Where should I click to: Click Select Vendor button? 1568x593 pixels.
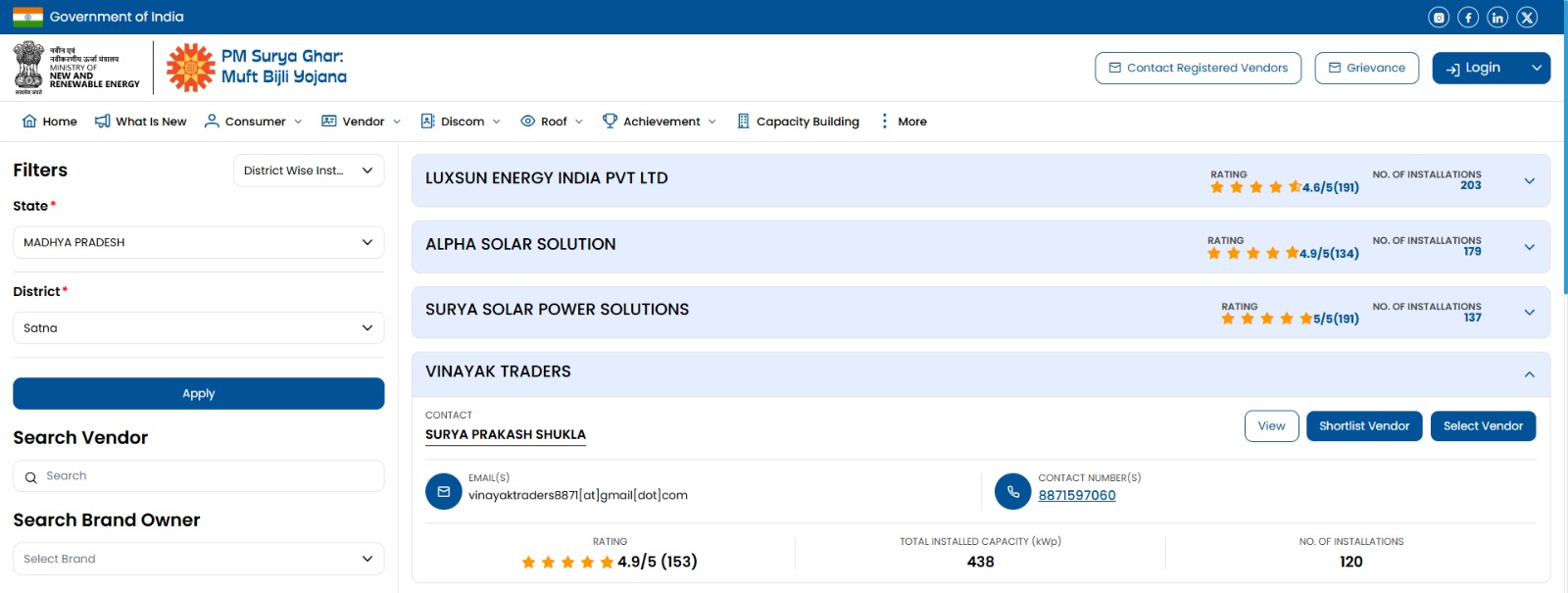tap(1483, 426)
